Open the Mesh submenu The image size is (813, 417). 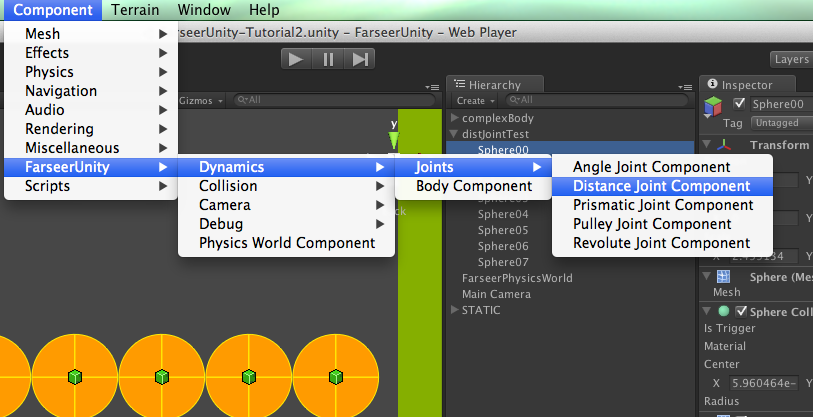click(x=91, y=34)
